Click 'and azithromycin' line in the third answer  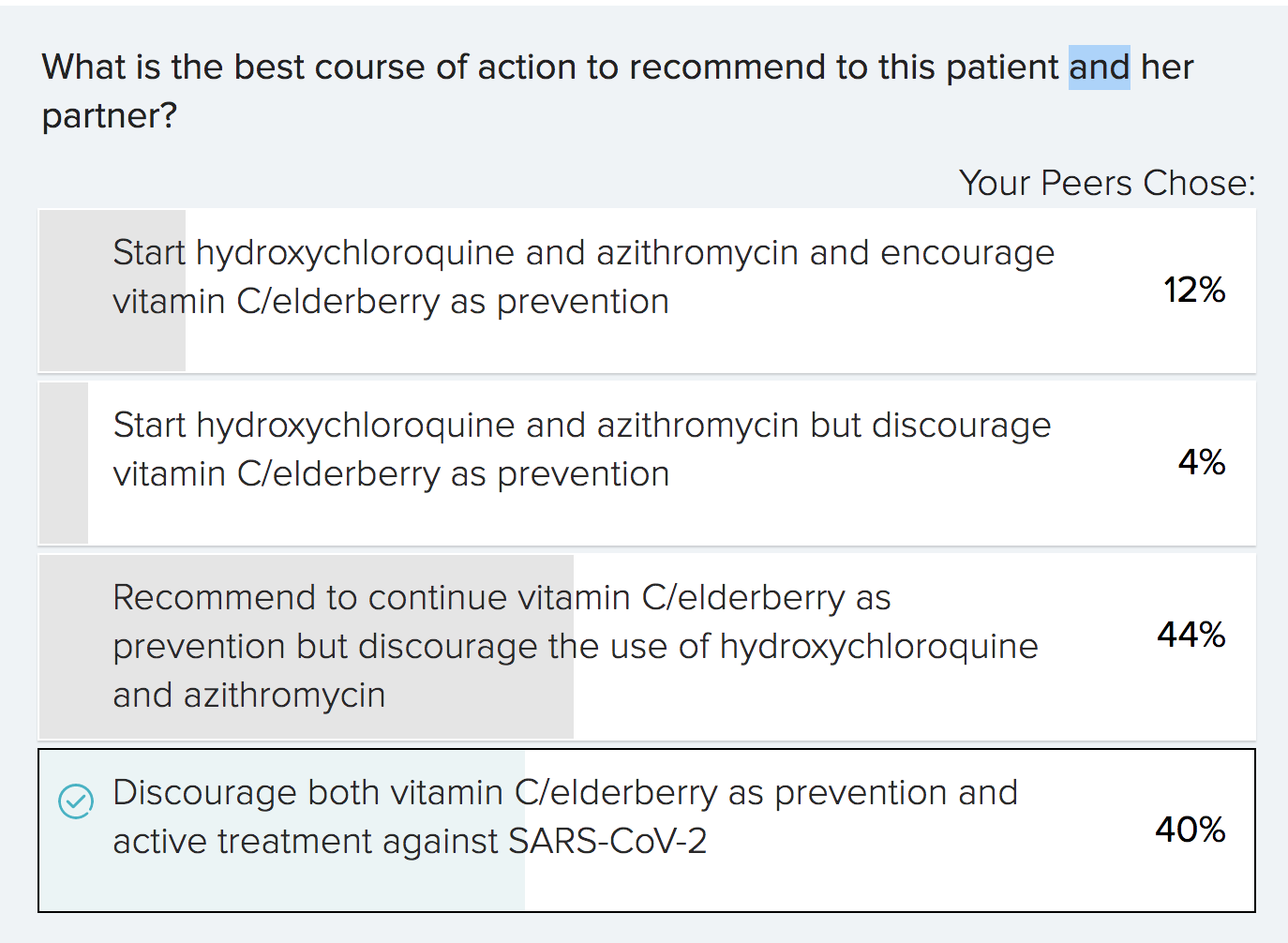pyautogui.click(x=249, y=695)
